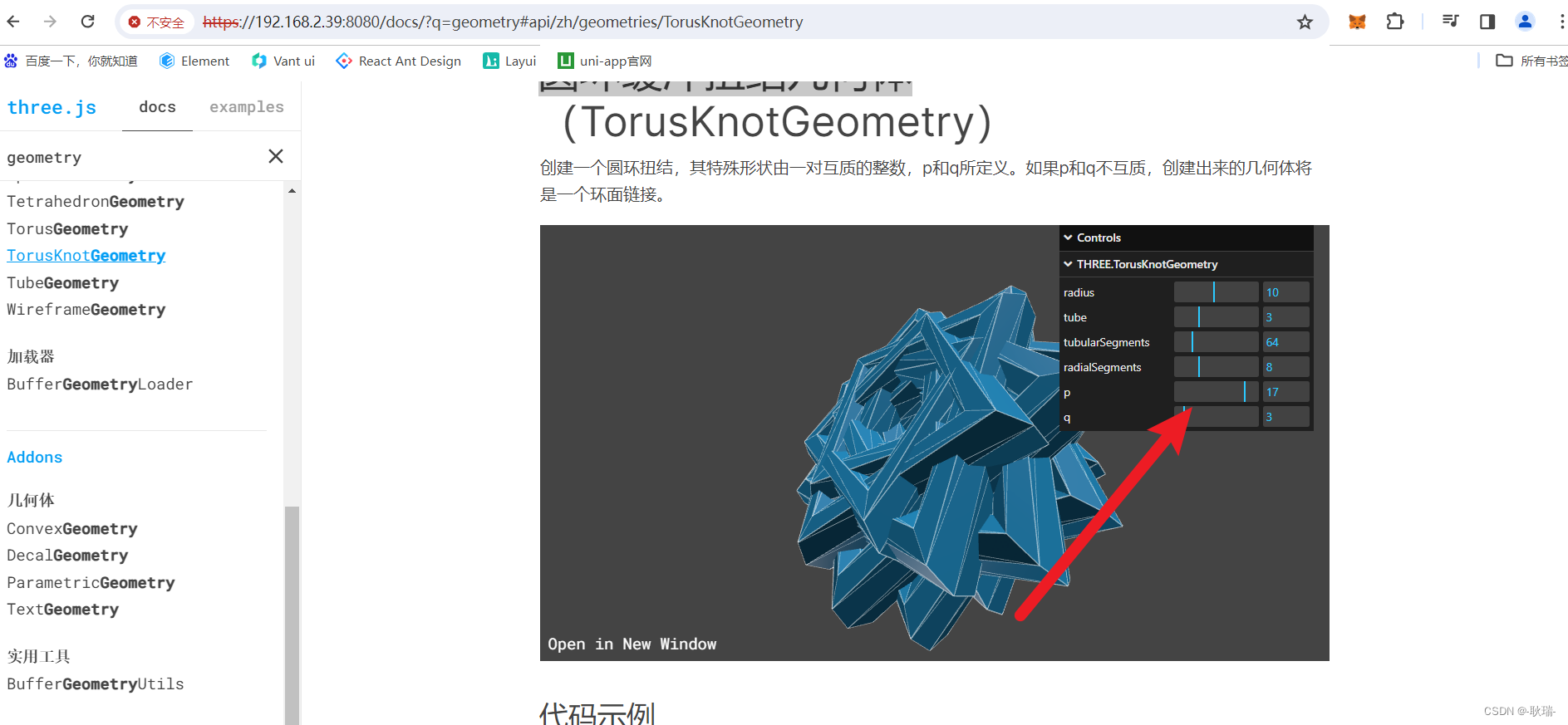Toggle the browser side panel icon
The width and height of the screenshot is (1568, 725).
(x=1487, y=22)
